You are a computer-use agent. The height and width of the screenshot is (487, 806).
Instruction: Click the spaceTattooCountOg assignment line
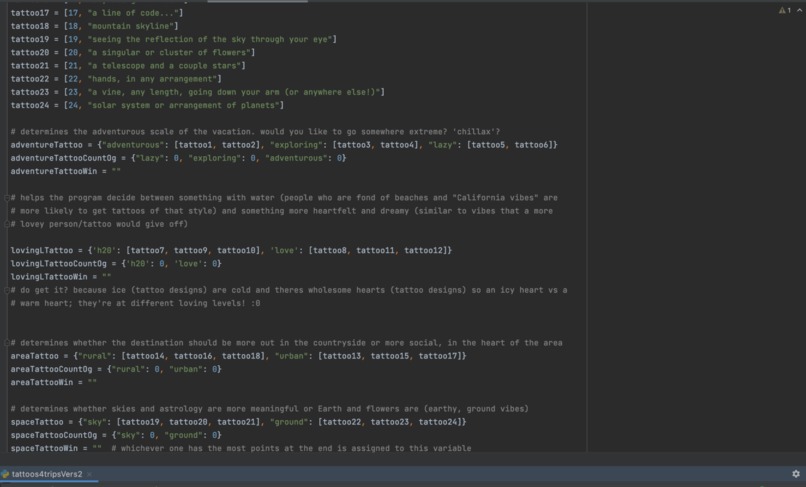click(116, 435)
